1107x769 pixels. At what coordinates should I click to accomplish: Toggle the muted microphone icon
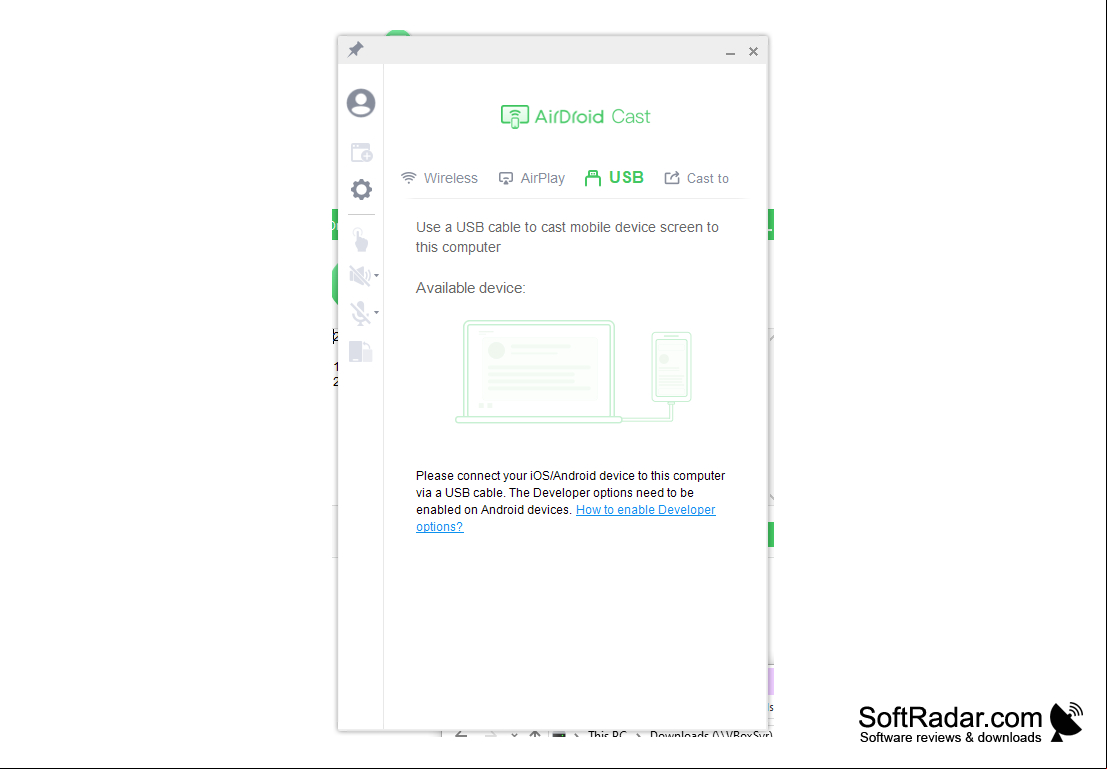tap(360, 313)
